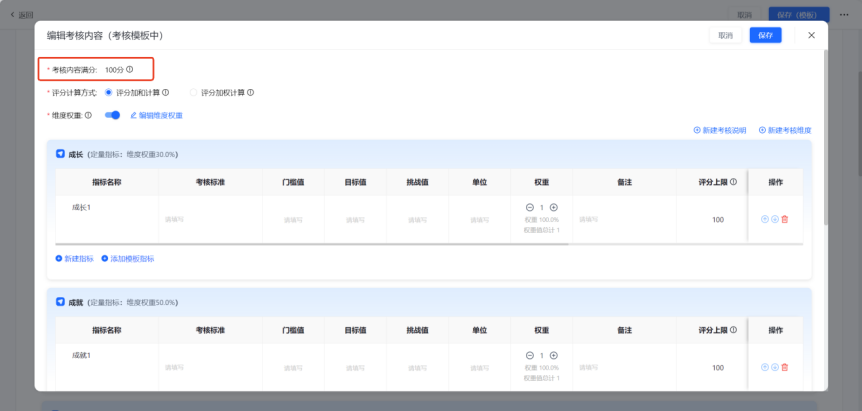Click 考核标准 field in 成长1 row
The image size is (862, 411).
pyautogui.click(x=210, y=219)
